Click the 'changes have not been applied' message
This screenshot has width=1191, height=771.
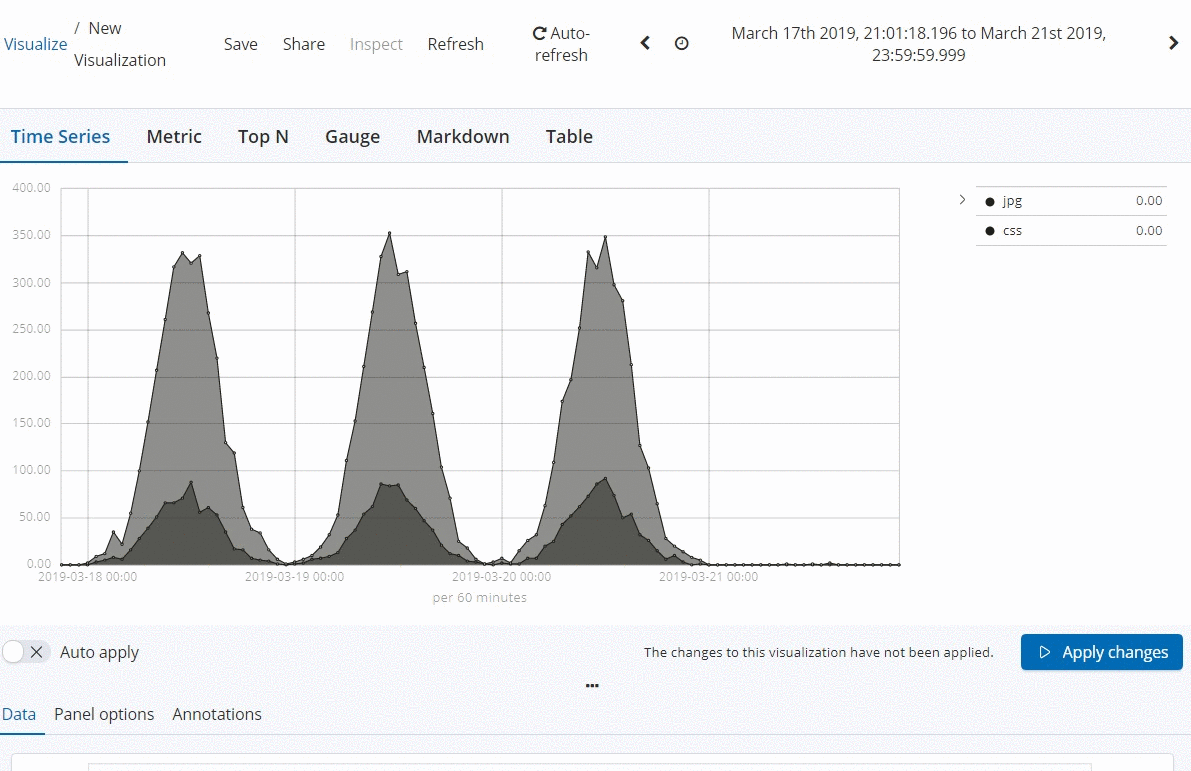pos(819,653)
